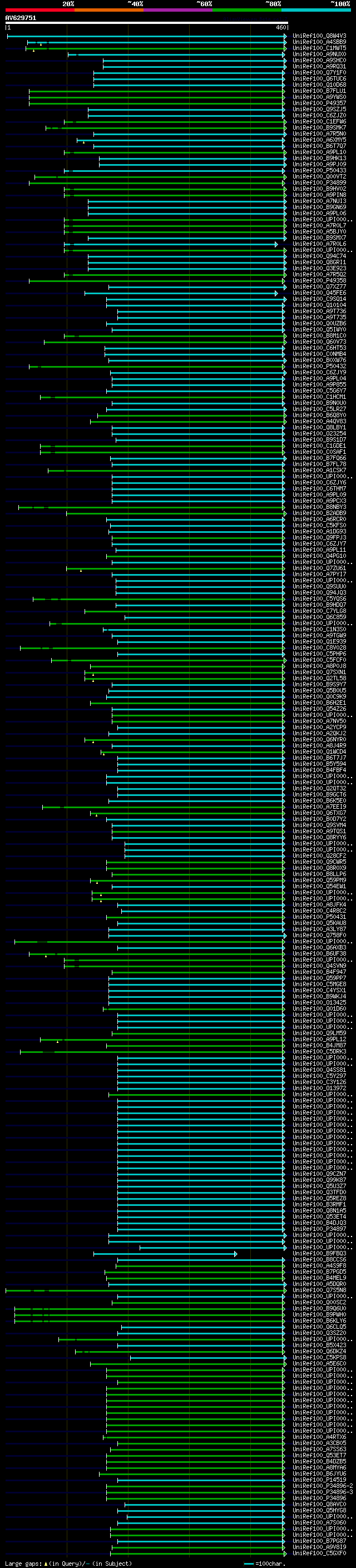Screen dimensions: 356x1568
Task: Open hit UniRef100_Q8LBY1
Action: coord(319,427)
